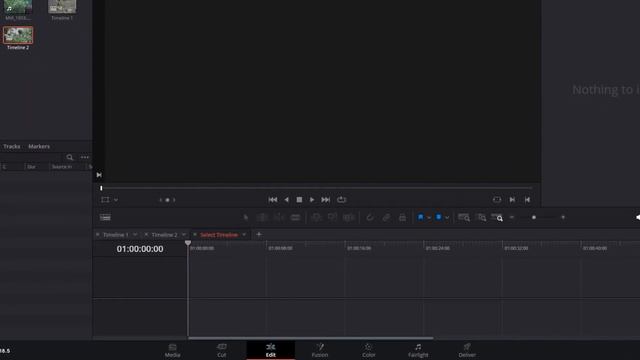This screenshot has height=360, width=640.
Task: Open the Color page
Action: [x=369, y=350]
